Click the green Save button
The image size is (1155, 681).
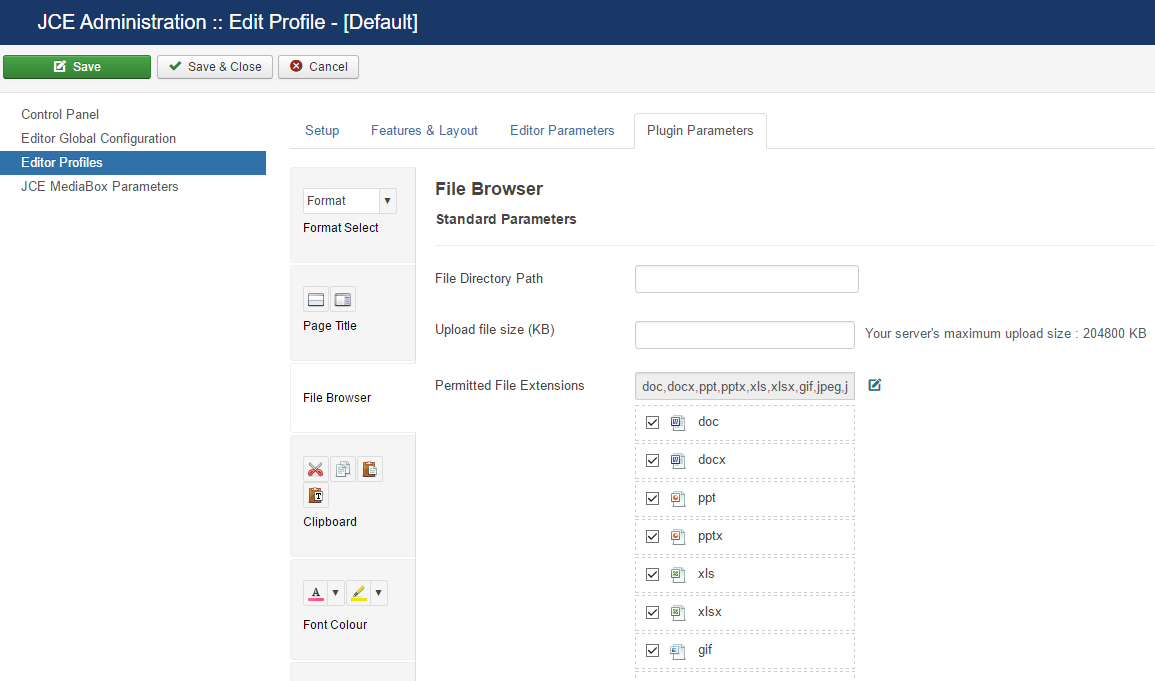tap(77, 67)
